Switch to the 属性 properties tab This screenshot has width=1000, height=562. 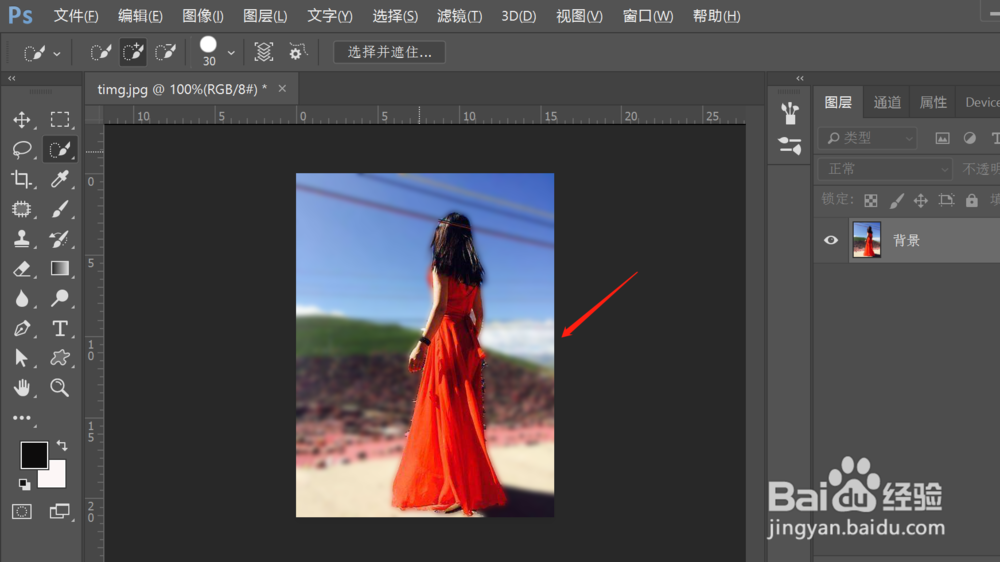pyautogui.click(x=933, y=103)
